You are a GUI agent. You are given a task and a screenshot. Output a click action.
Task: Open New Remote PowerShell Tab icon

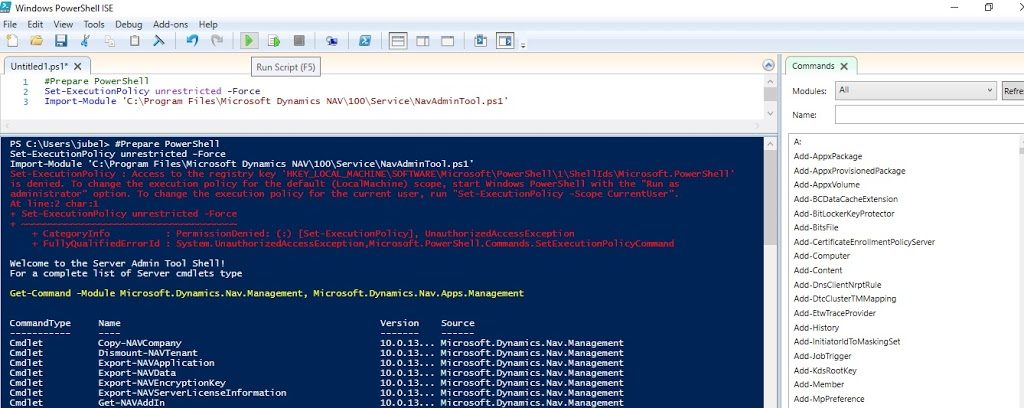(x=332, y=41)
